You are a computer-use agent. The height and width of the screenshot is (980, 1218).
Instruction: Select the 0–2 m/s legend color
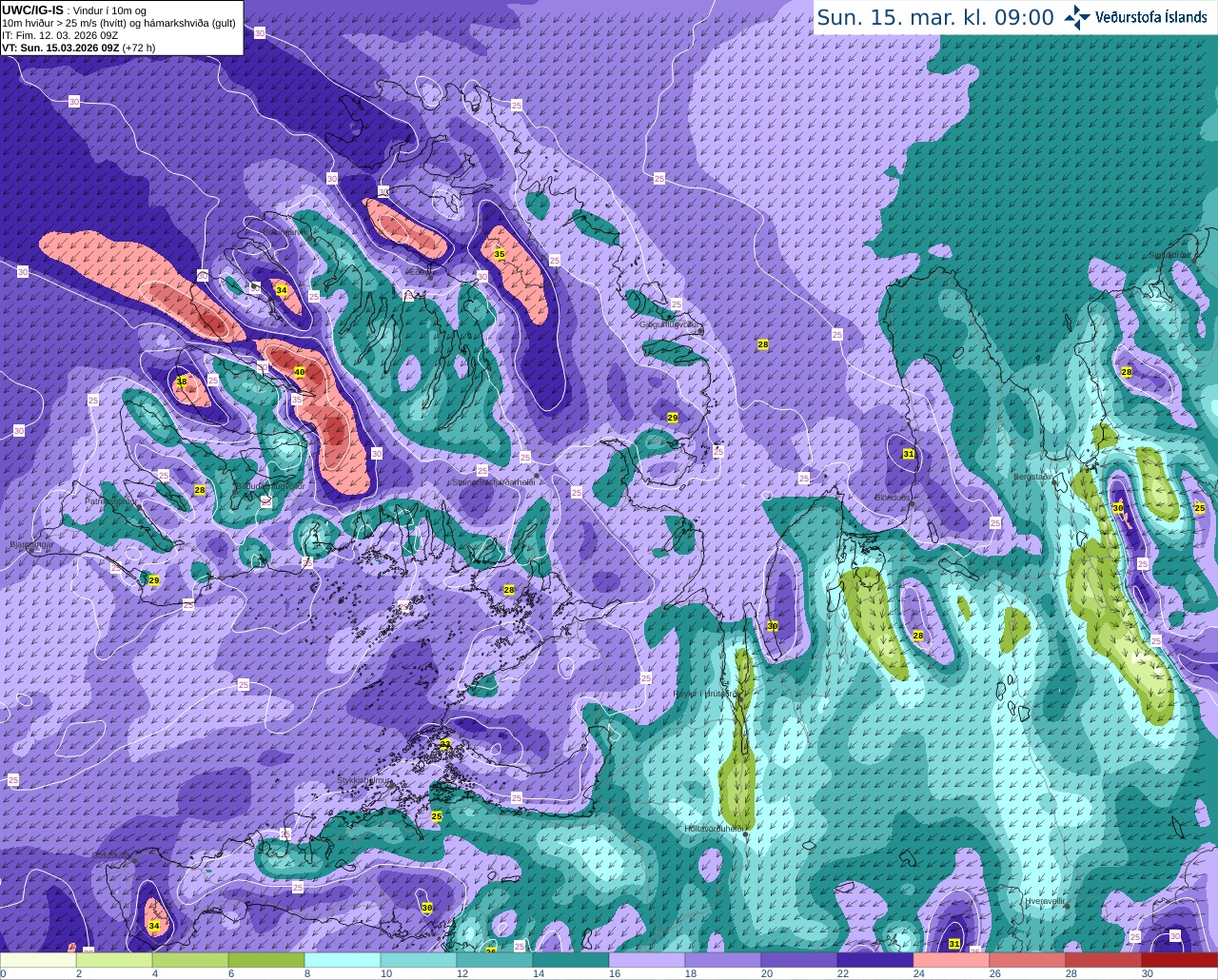[39, 960]
